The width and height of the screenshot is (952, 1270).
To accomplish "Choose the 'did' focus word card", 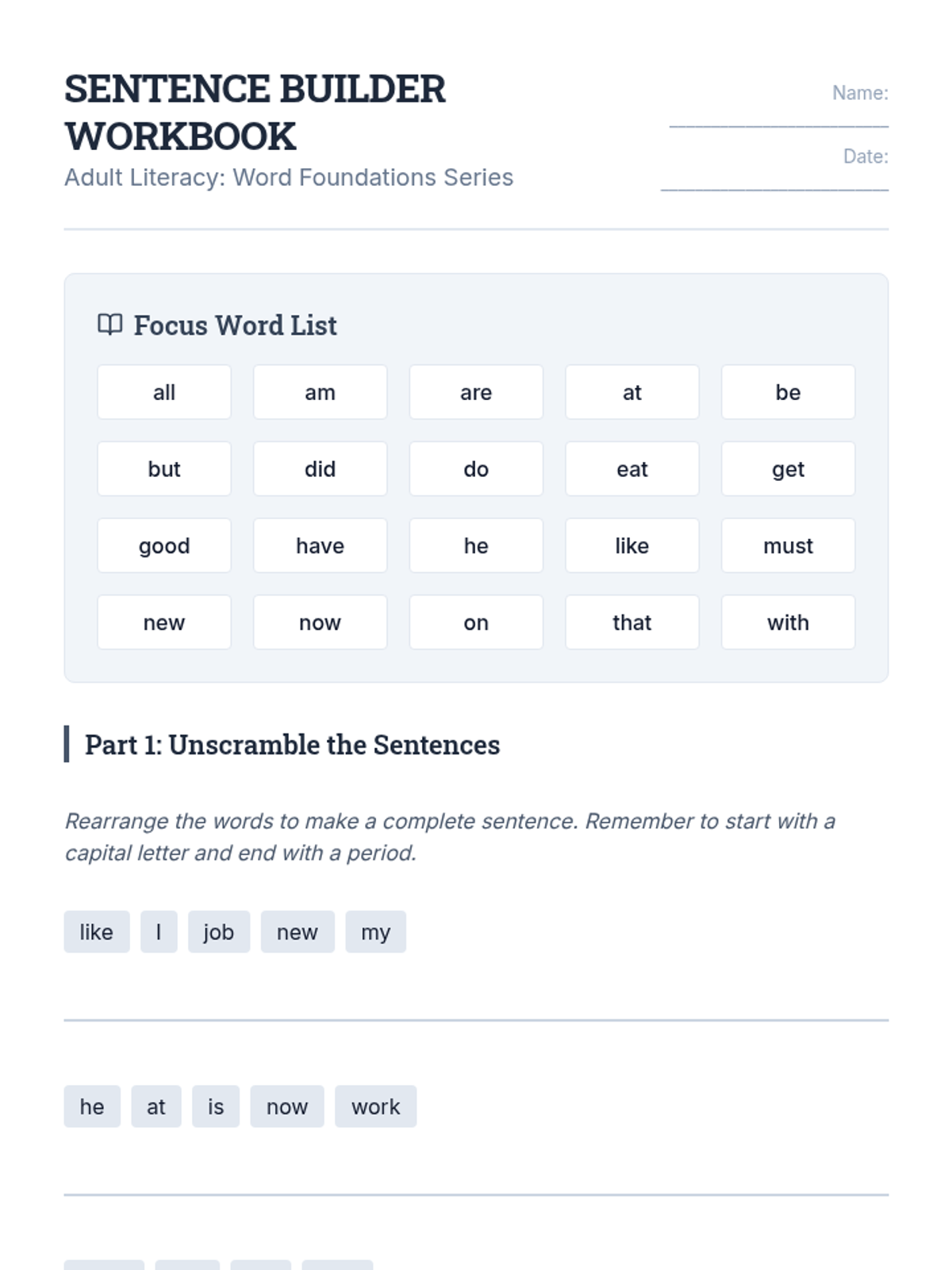I will coord(320,469).
